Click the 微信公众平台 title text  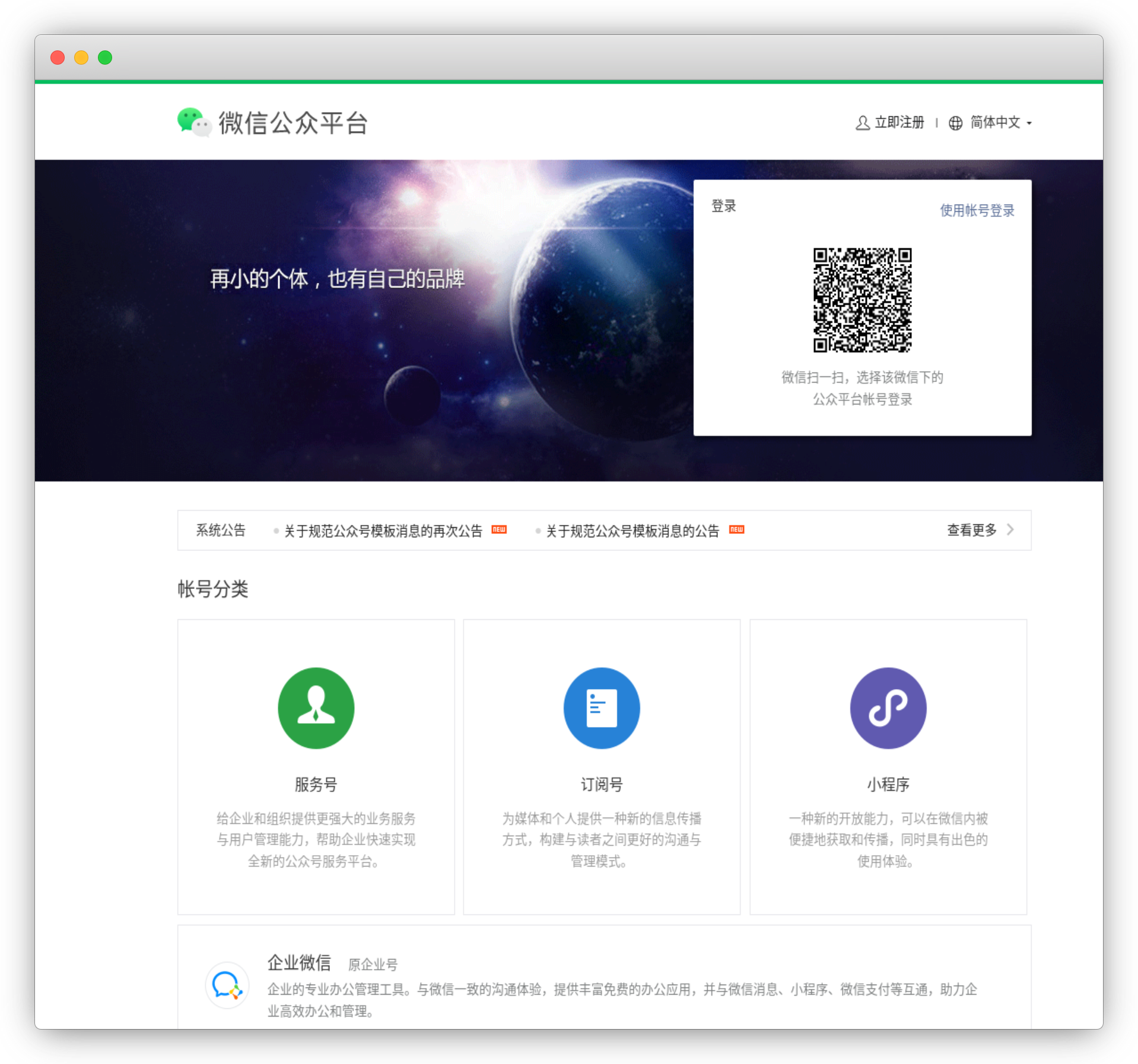(x=294, y=123)
